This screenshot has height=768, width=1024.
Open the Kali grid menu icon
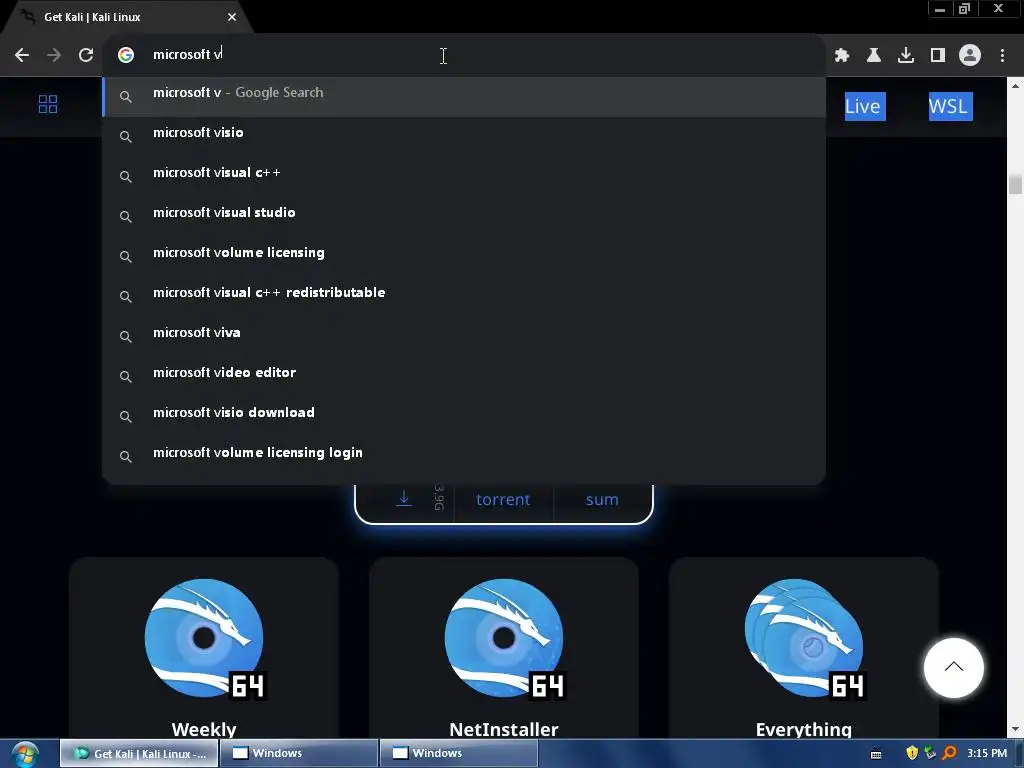pos(48,104)
